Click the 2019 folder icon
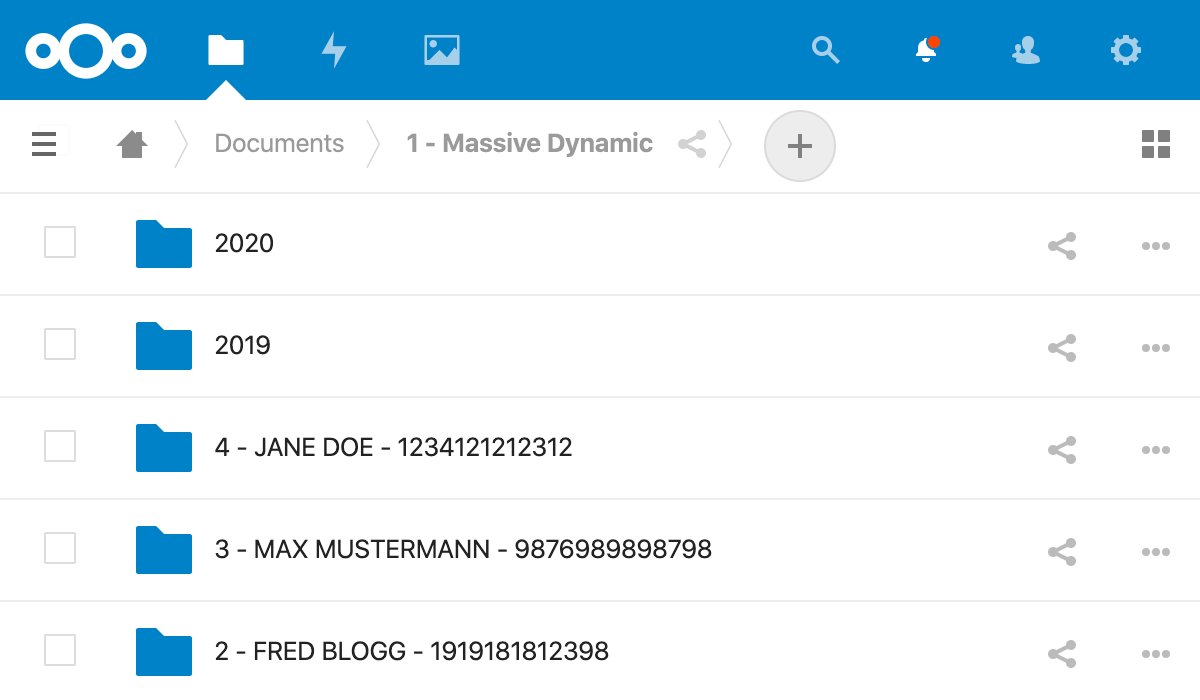Screen dimensions: 1200x700 [164, 346]
